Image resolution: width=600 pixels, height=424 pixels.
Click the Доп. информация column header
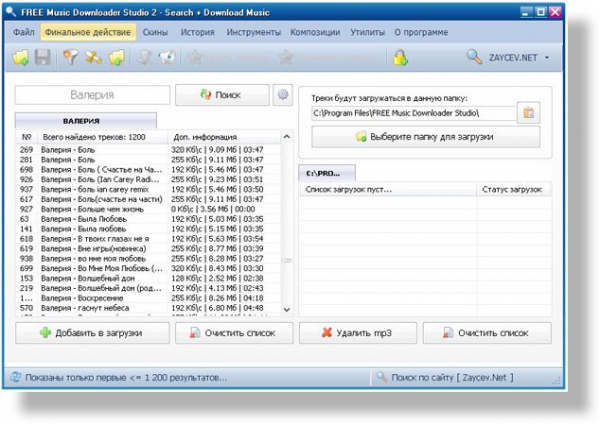click(224, 137)
